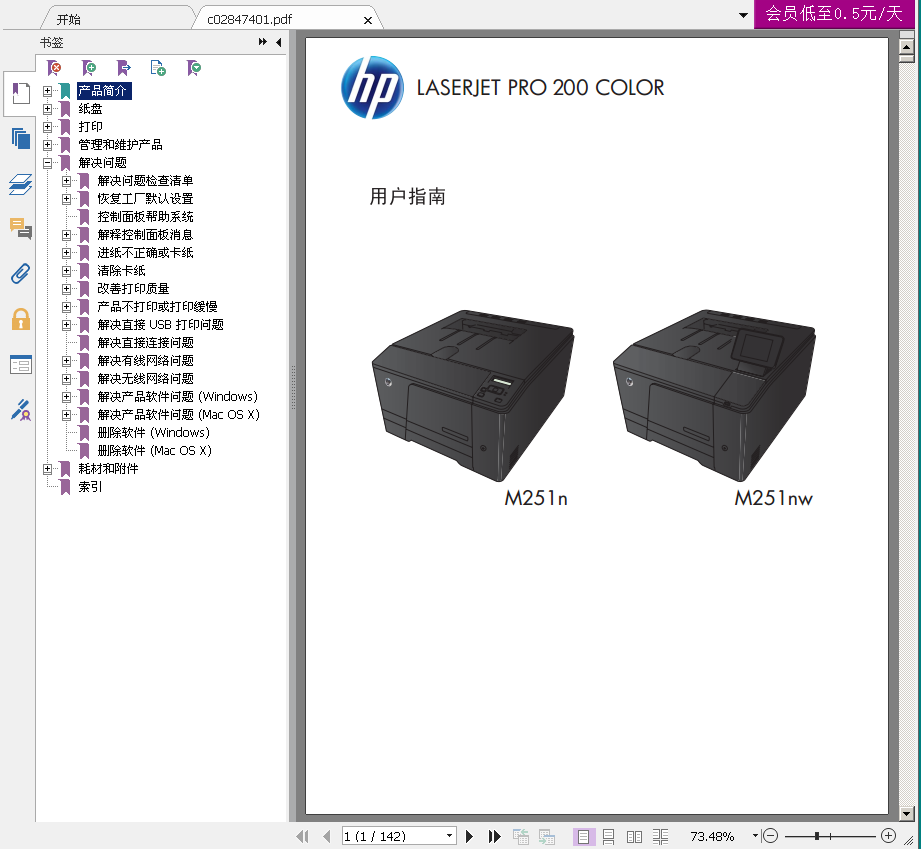Screen dimensions: 921x849
Task: Click the M251n printer image
Action: (x=473, y=395)
